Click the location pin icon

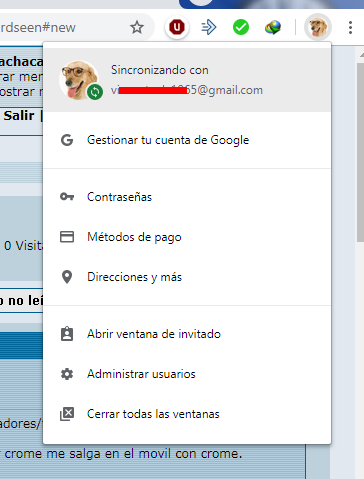[67, 277]
